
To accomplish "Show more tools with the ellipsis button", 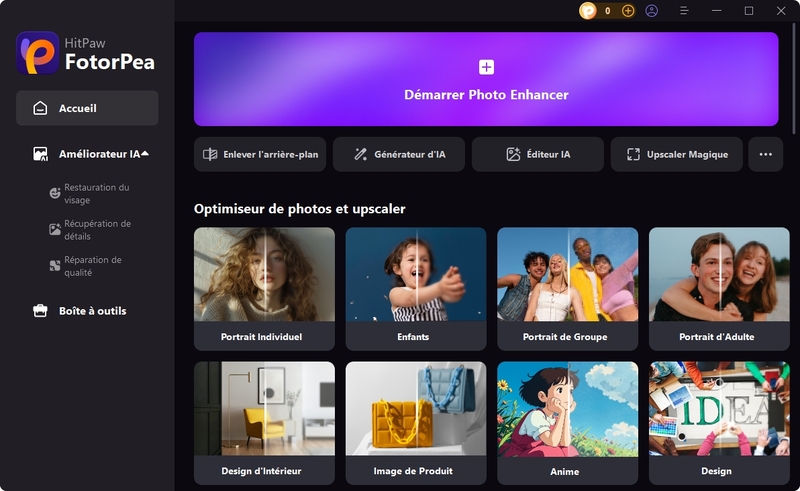I will coord(765,154).
